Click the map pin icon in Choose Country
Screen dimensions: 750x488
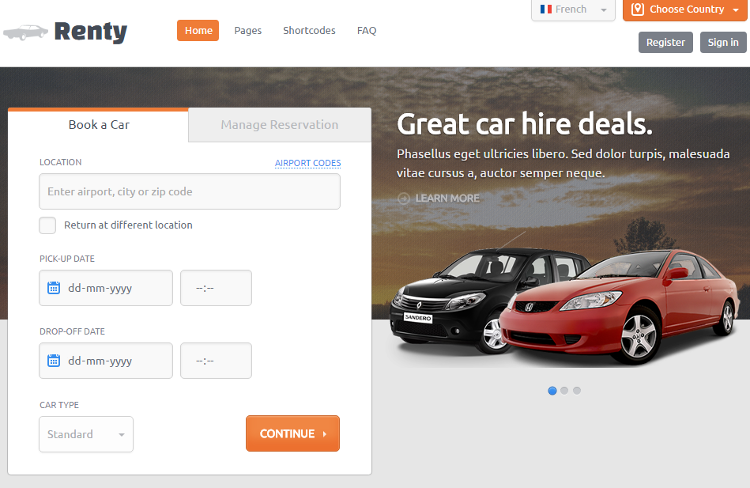[x=637, y=9]
